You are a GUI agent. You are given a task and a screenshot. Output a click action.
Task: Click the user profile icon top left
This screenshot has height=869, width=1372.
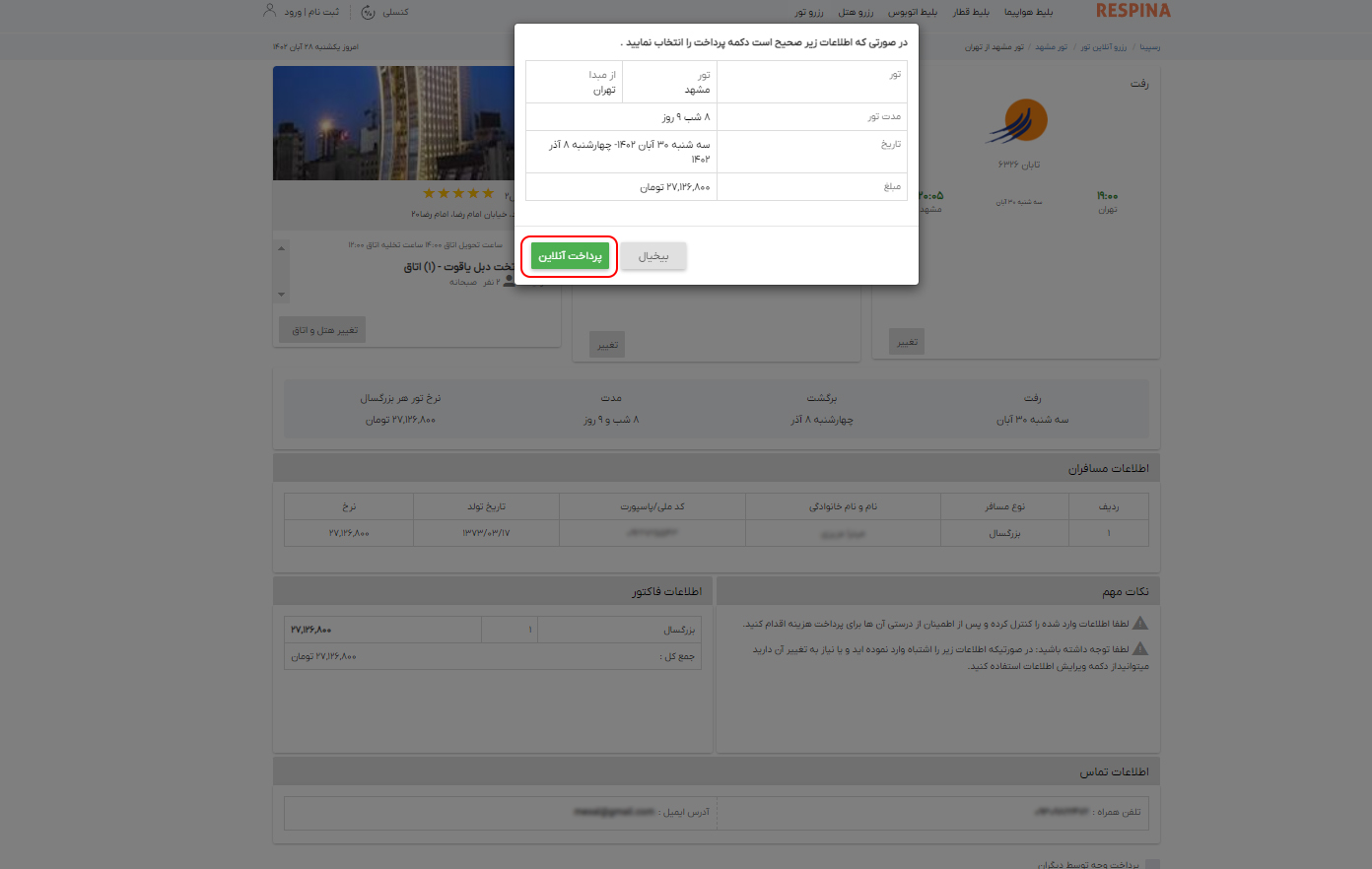click(269, 10)
